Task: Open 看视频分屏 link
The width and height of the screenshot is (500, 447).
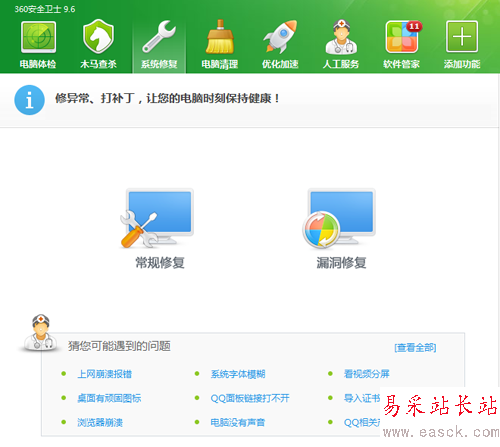Action: pos(367,374)
